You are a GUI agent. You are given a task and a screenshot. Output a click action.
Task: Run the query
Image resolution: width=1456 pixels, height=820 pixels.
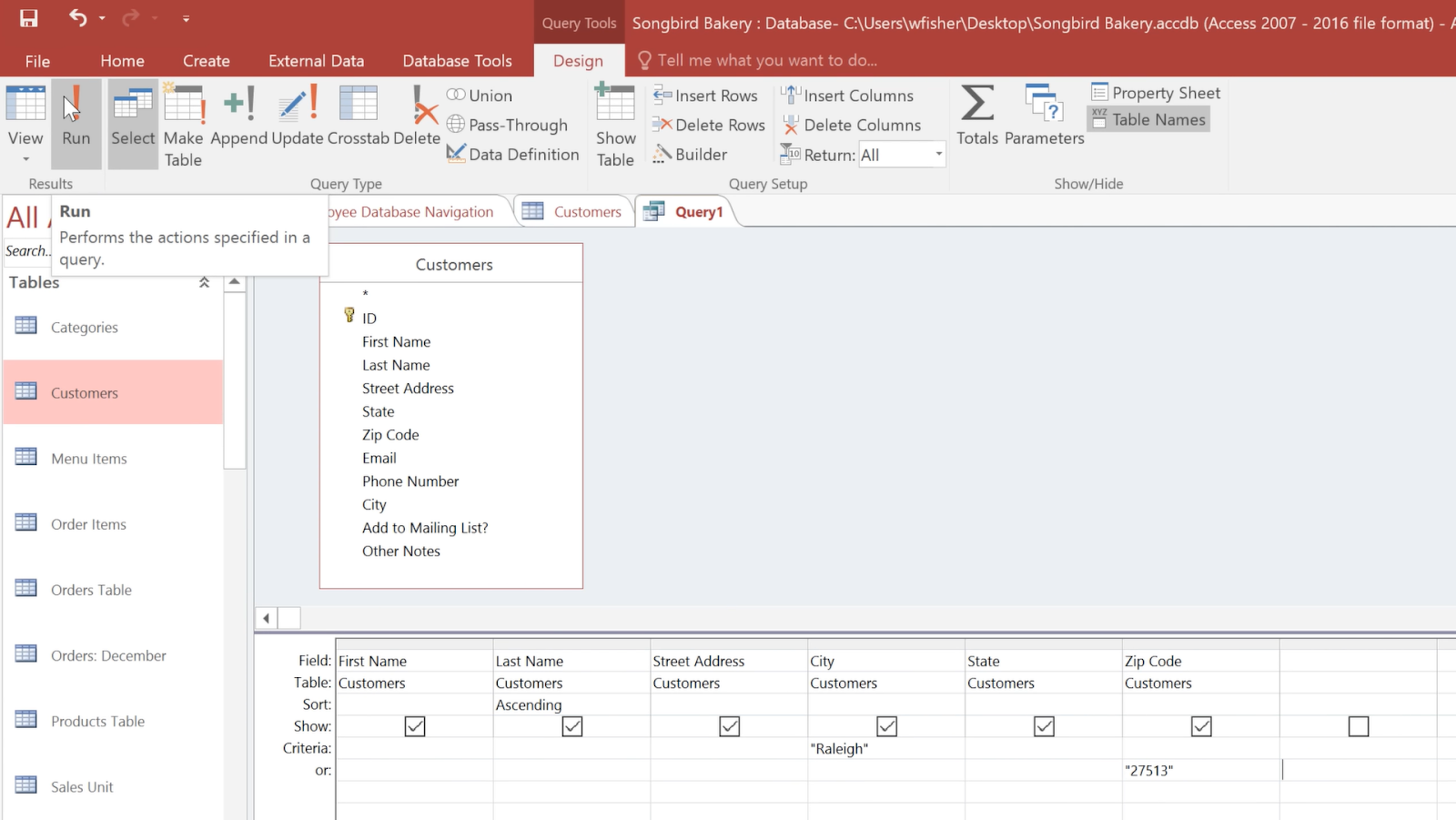(76, 123)
